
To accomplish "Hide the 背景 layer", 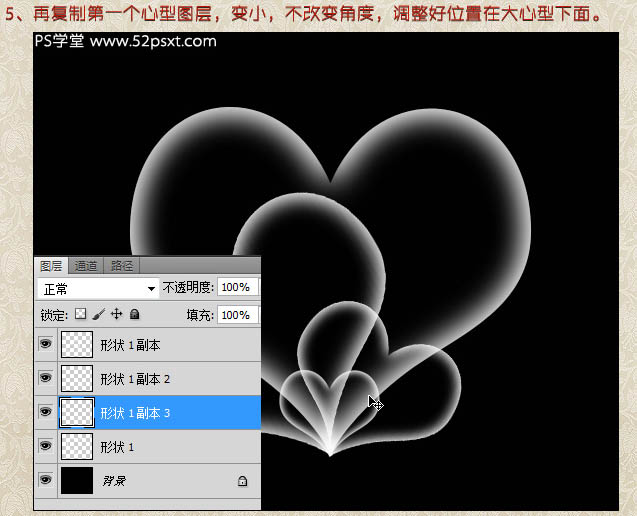I will 45,480.
